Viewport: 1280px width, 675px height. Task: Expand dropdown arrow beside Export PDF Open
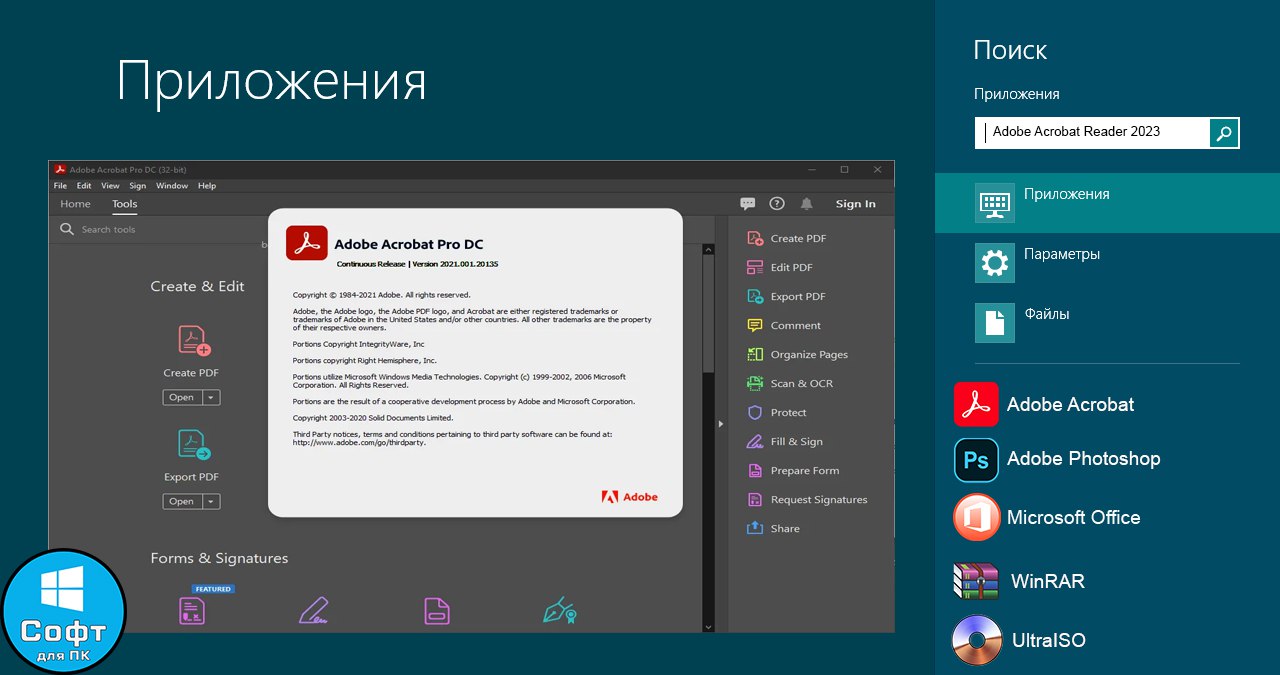(x=211, y=501)
